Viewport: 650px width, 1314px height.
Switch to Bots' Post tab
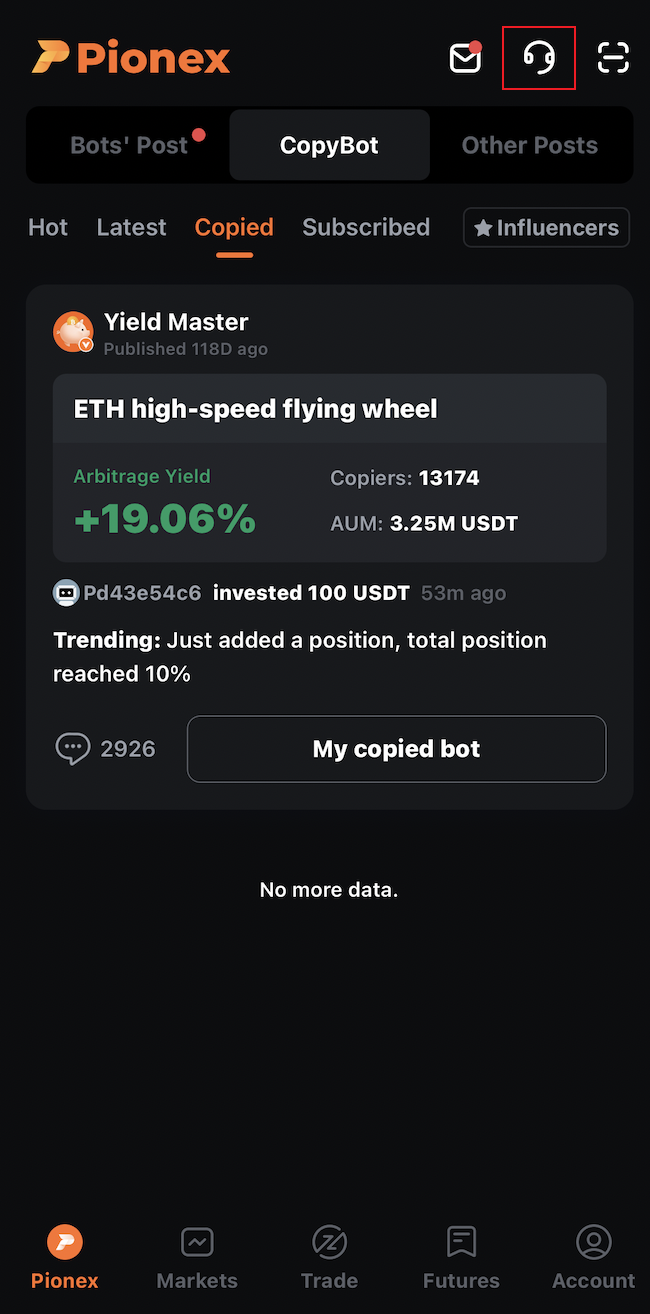click(130, 145)
